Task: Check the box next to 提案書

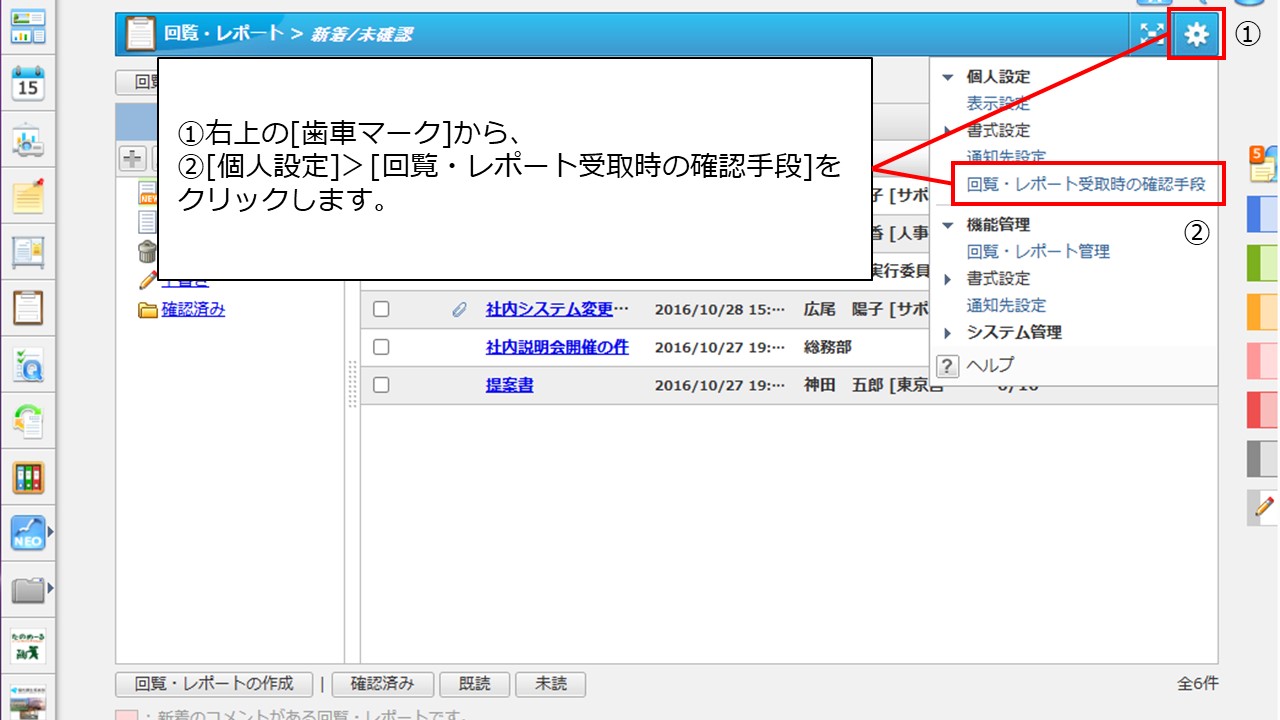Action: tap(381, 385)
